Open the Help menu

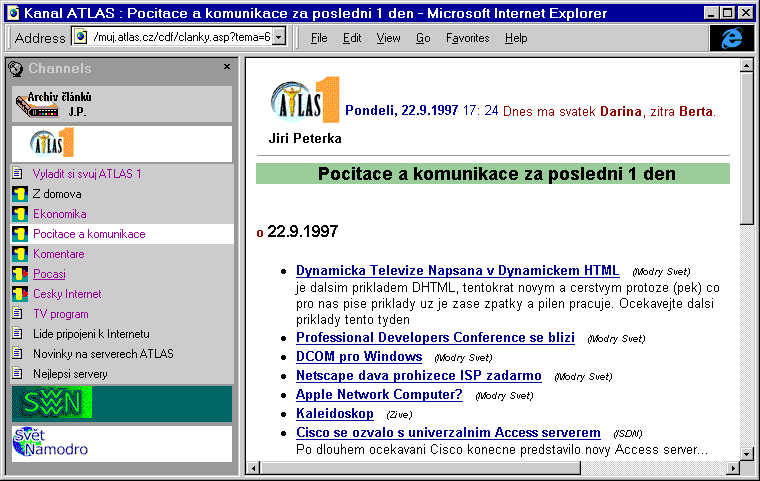516,38
